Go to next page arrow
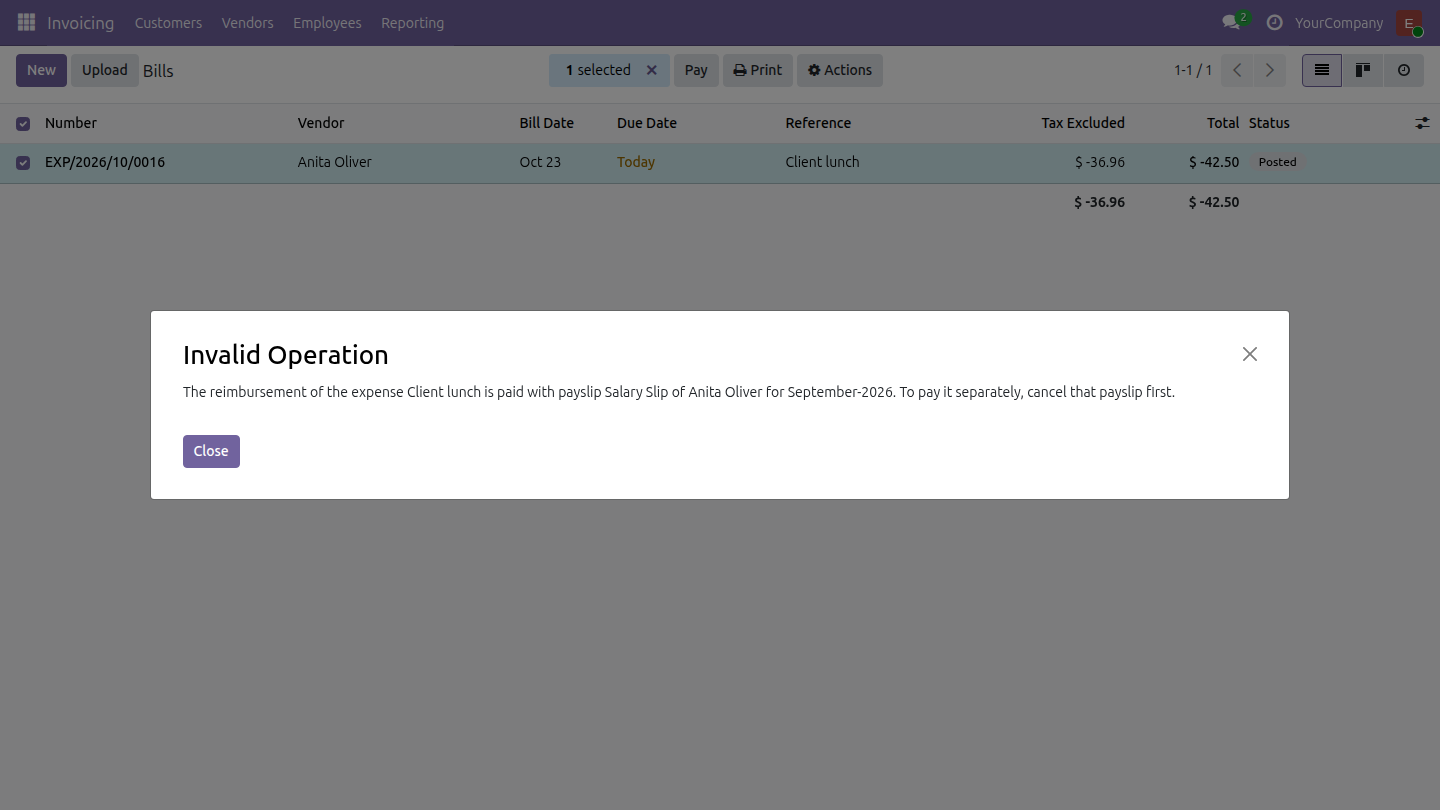 [1270, 70]
